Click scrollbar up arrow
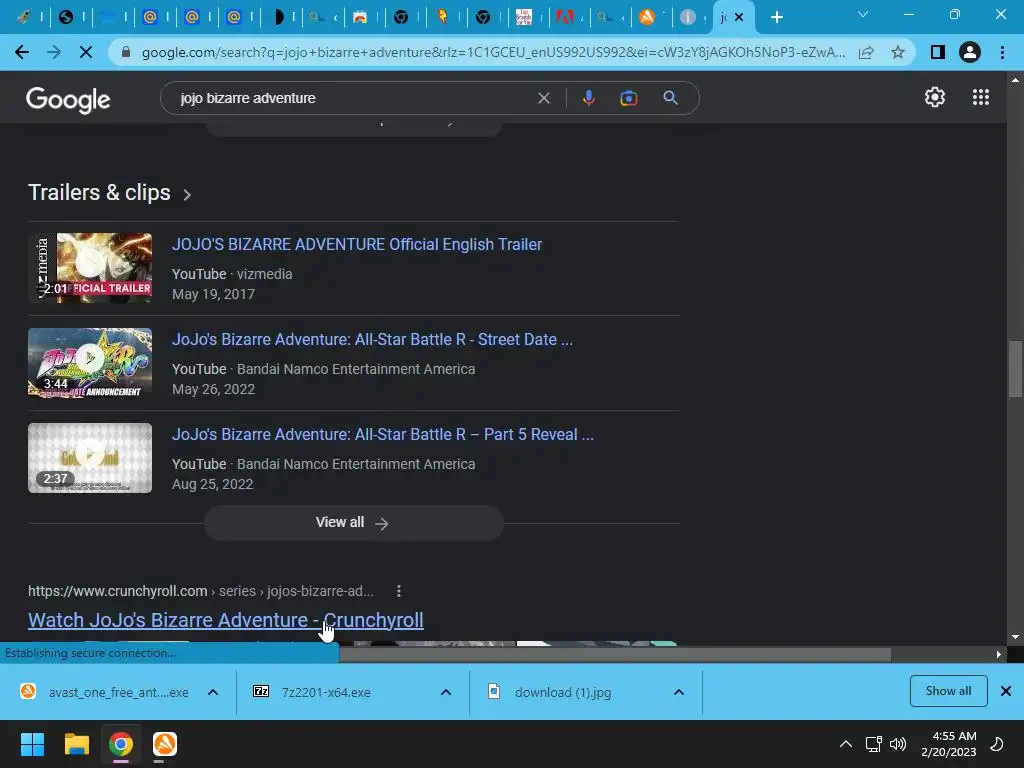This screenshot has width=1024, height=768. tap(1015, 80)
